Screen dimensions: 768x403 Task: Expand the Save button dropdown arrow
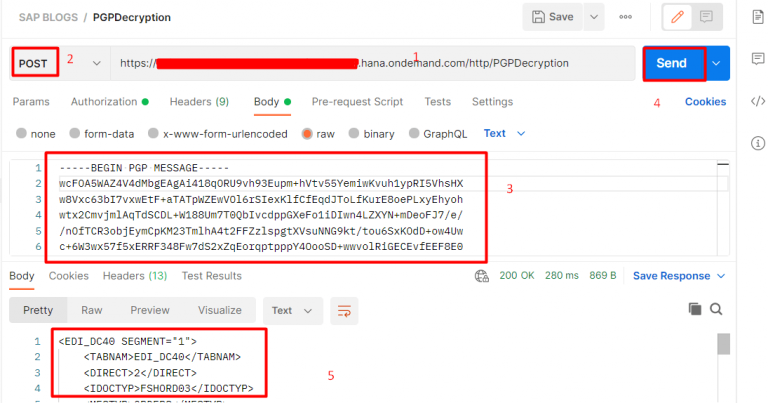594,17
